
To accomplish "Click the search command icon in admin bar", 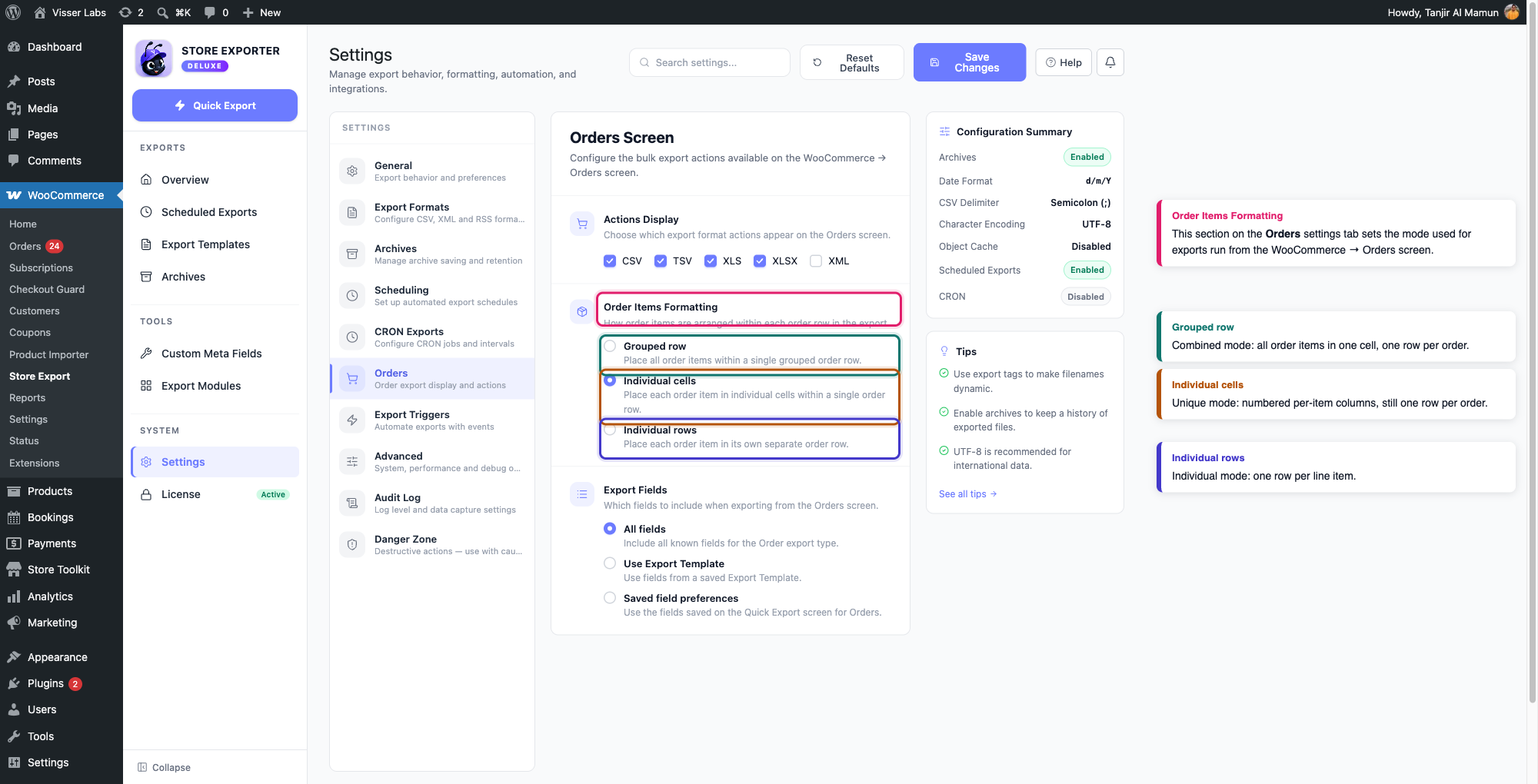I will pyautogui.click(x=162, y=12).
